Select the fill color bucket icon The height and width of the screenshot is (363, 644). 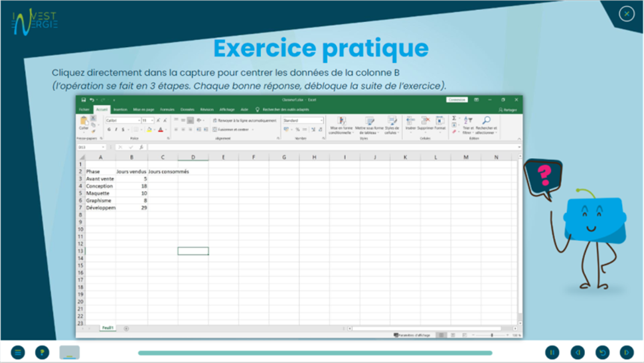click(x=150, y=130)
